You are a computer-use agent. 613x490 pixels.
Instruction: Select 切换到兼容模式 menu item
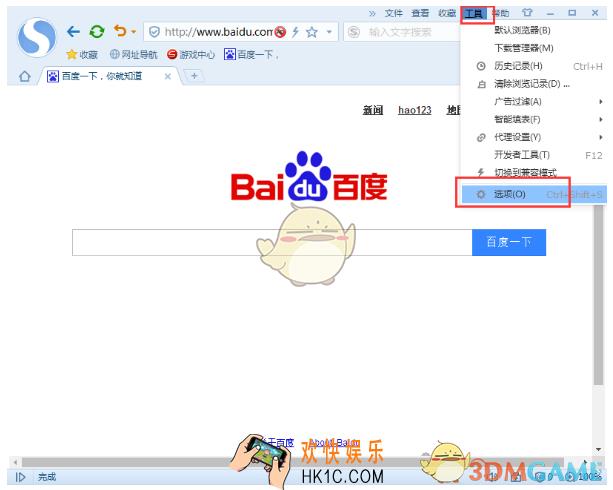(534, 172)
